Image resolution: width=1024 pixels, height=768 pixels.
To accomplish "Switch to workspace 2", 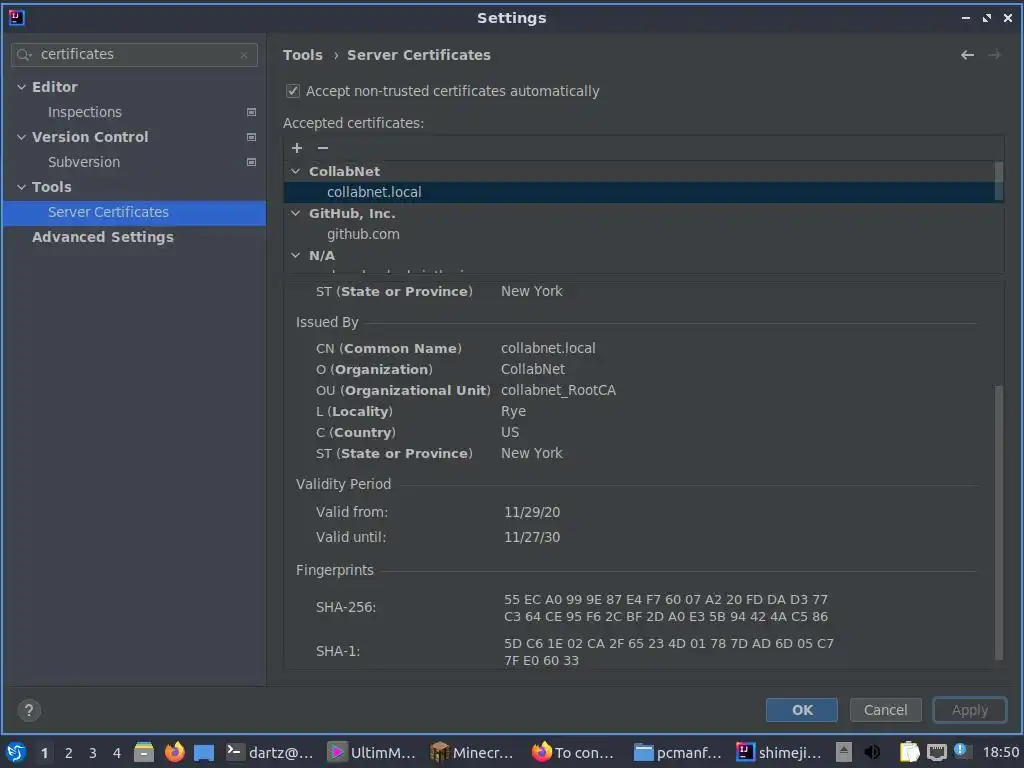I will [69, 753].
